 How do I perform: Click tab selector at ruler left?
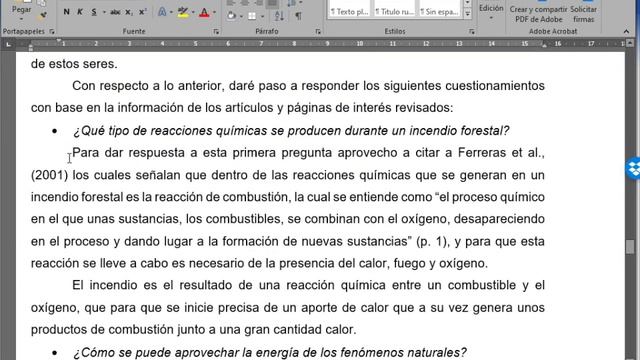[x=8, y=44]
